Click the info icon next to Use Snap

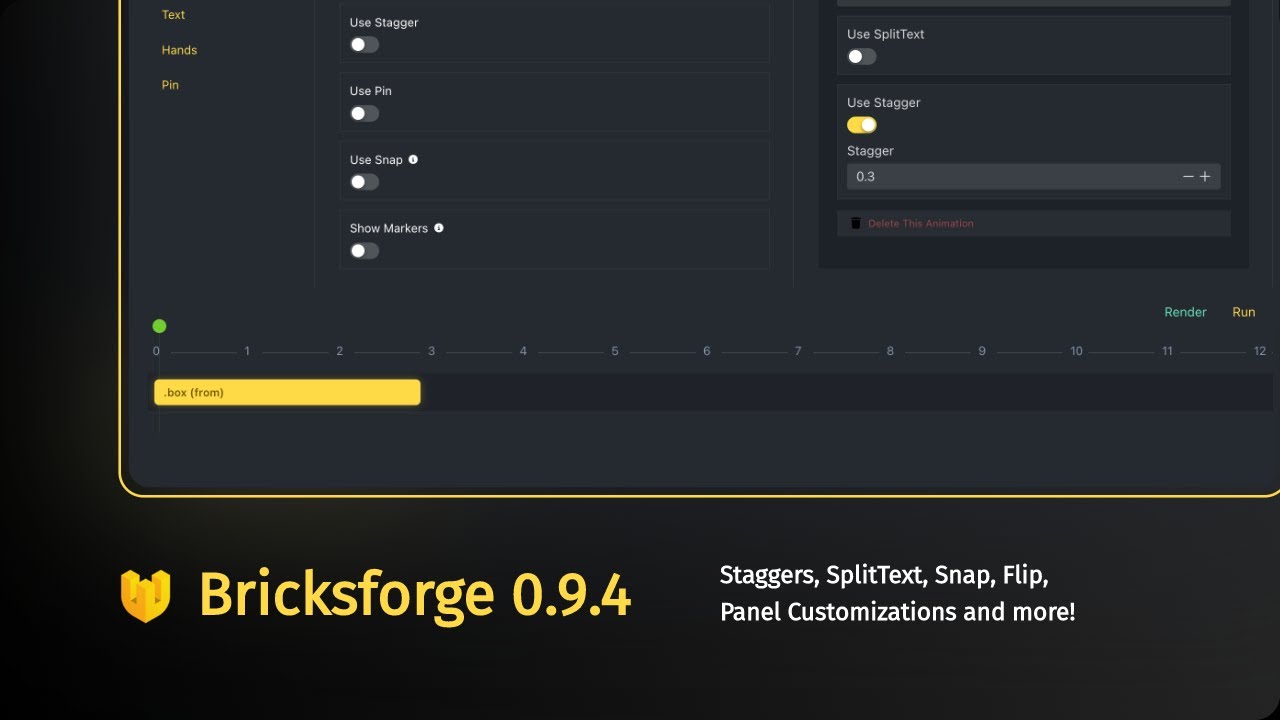[413, 159]
